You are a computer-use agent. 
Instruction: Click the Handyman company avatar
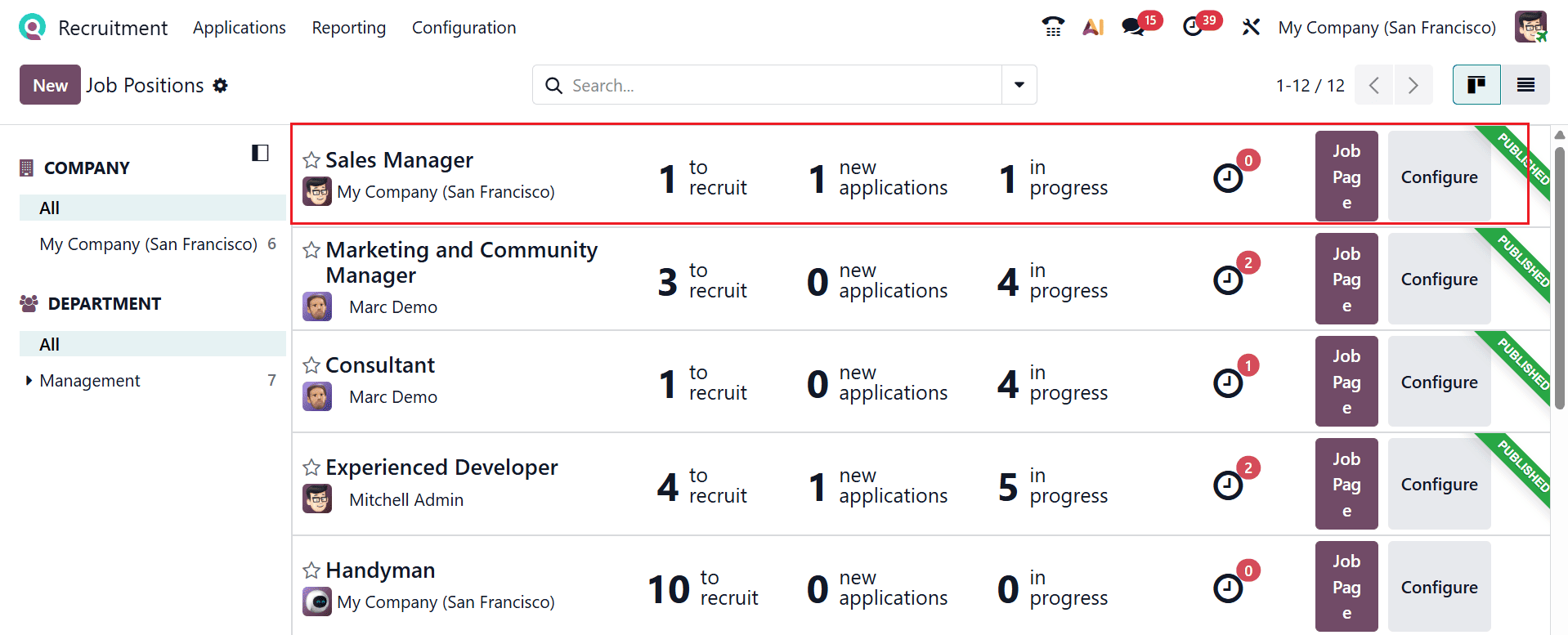tap(317, 602)
